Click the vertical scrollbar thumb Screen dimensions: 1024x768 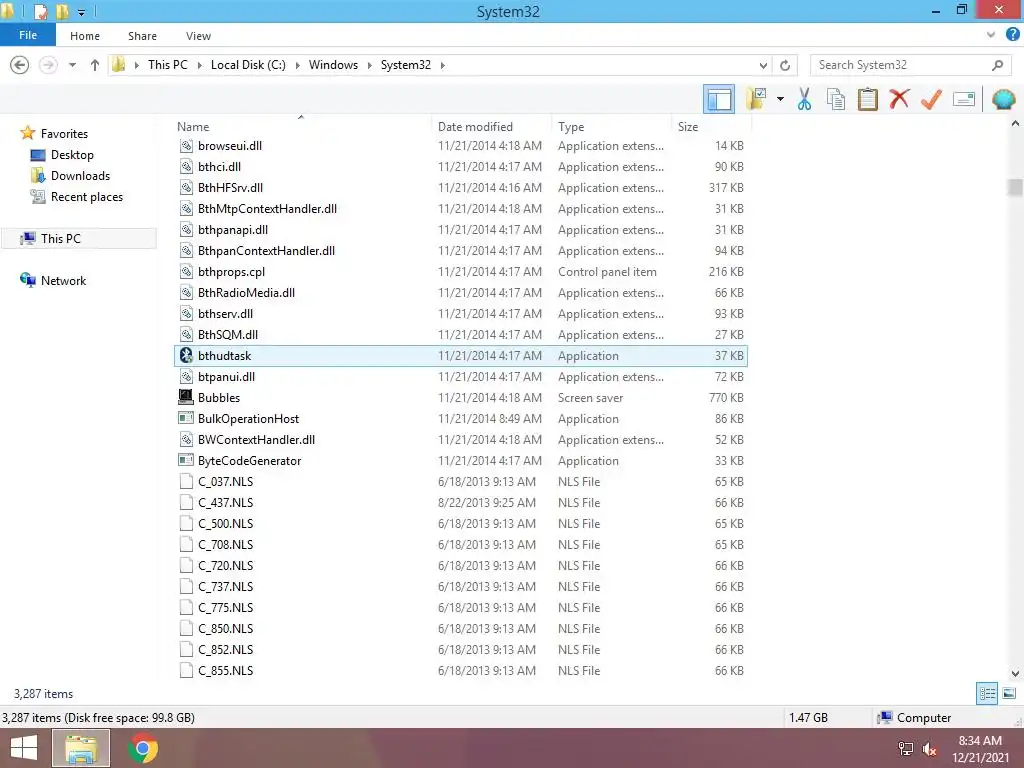1015,187
